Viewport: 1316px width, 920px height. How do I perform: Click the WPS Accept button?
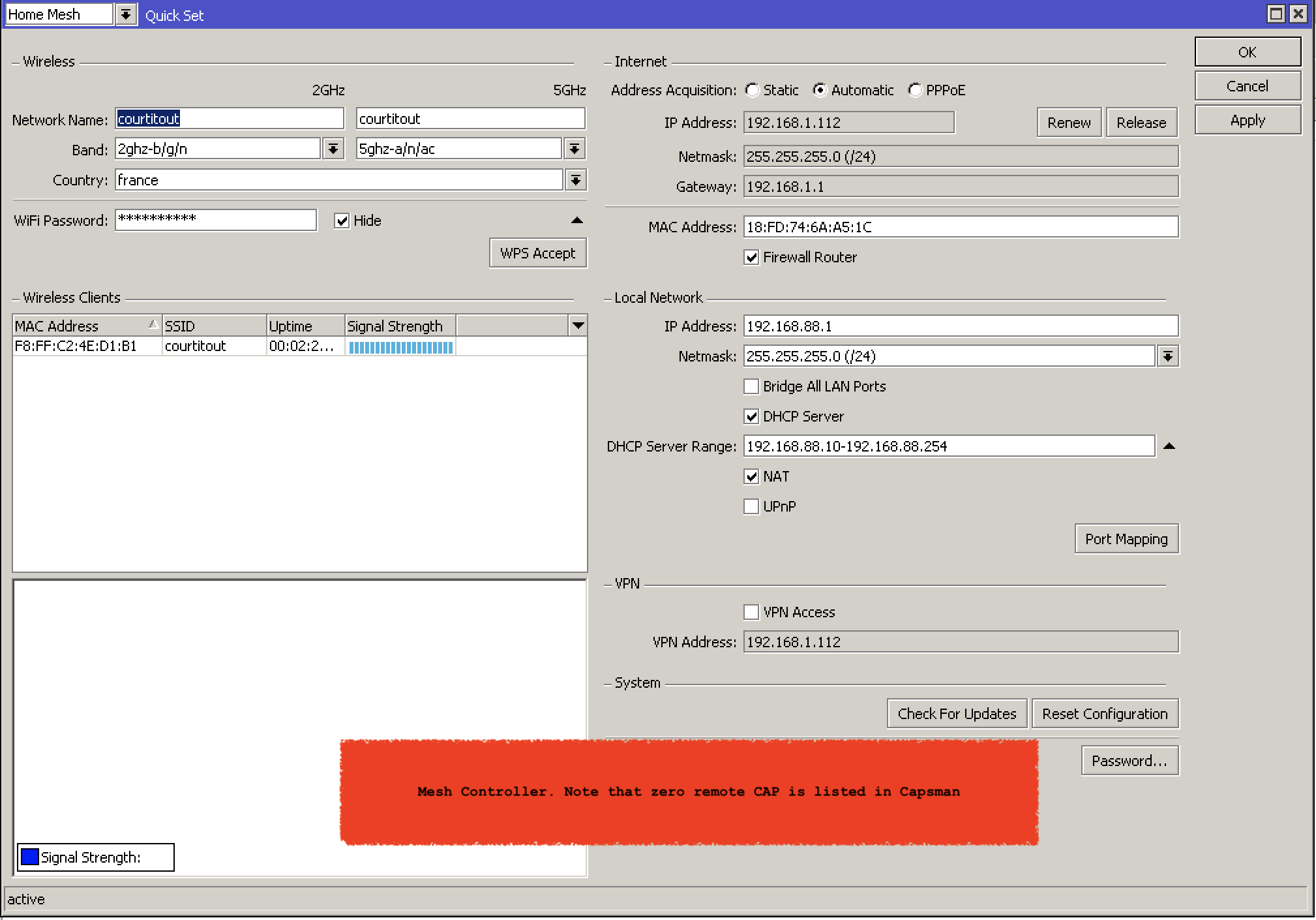pyautogui.click(x=538, y=253)
